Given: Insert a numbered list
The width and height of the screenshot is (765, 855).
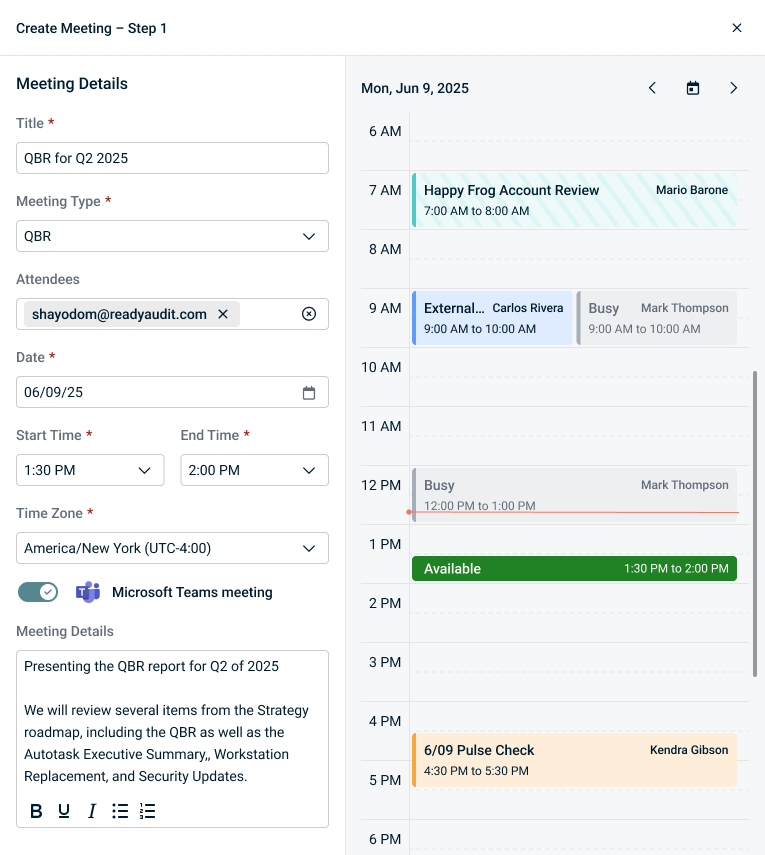Looking at the screenshot, I should [148, 811].
